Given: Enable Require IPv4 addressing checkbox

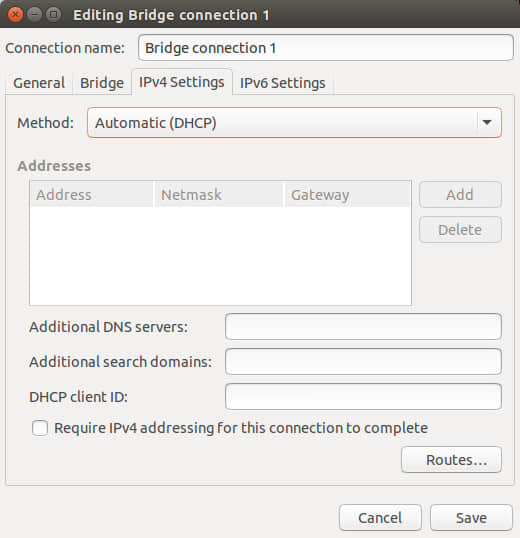Looking at the screenshot, I should tap(40, 428).
